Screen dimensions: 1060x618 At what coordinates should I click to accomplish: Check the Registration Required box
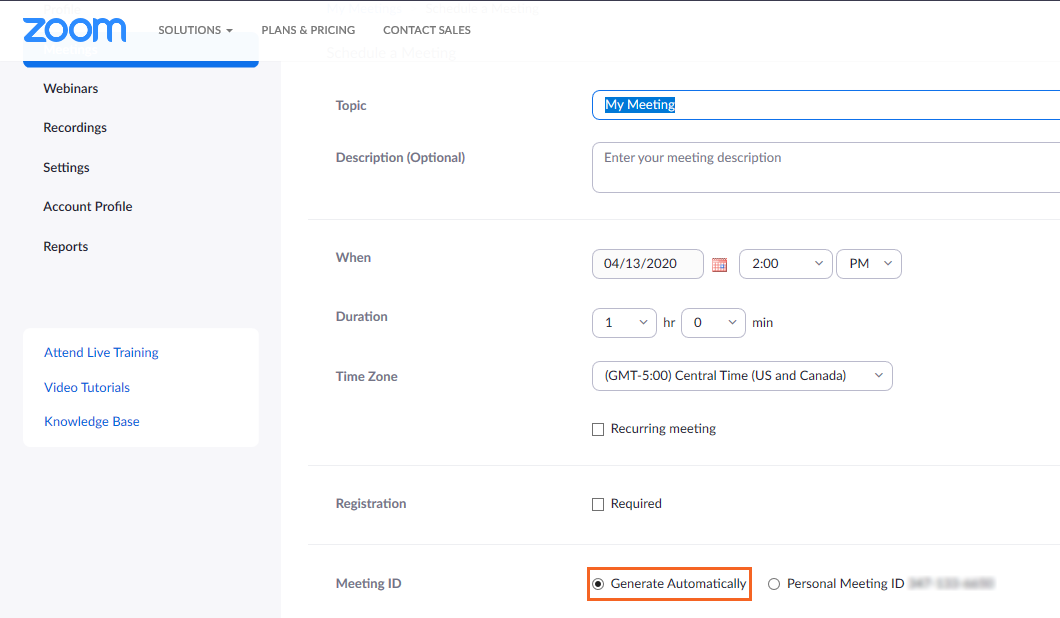598,505
